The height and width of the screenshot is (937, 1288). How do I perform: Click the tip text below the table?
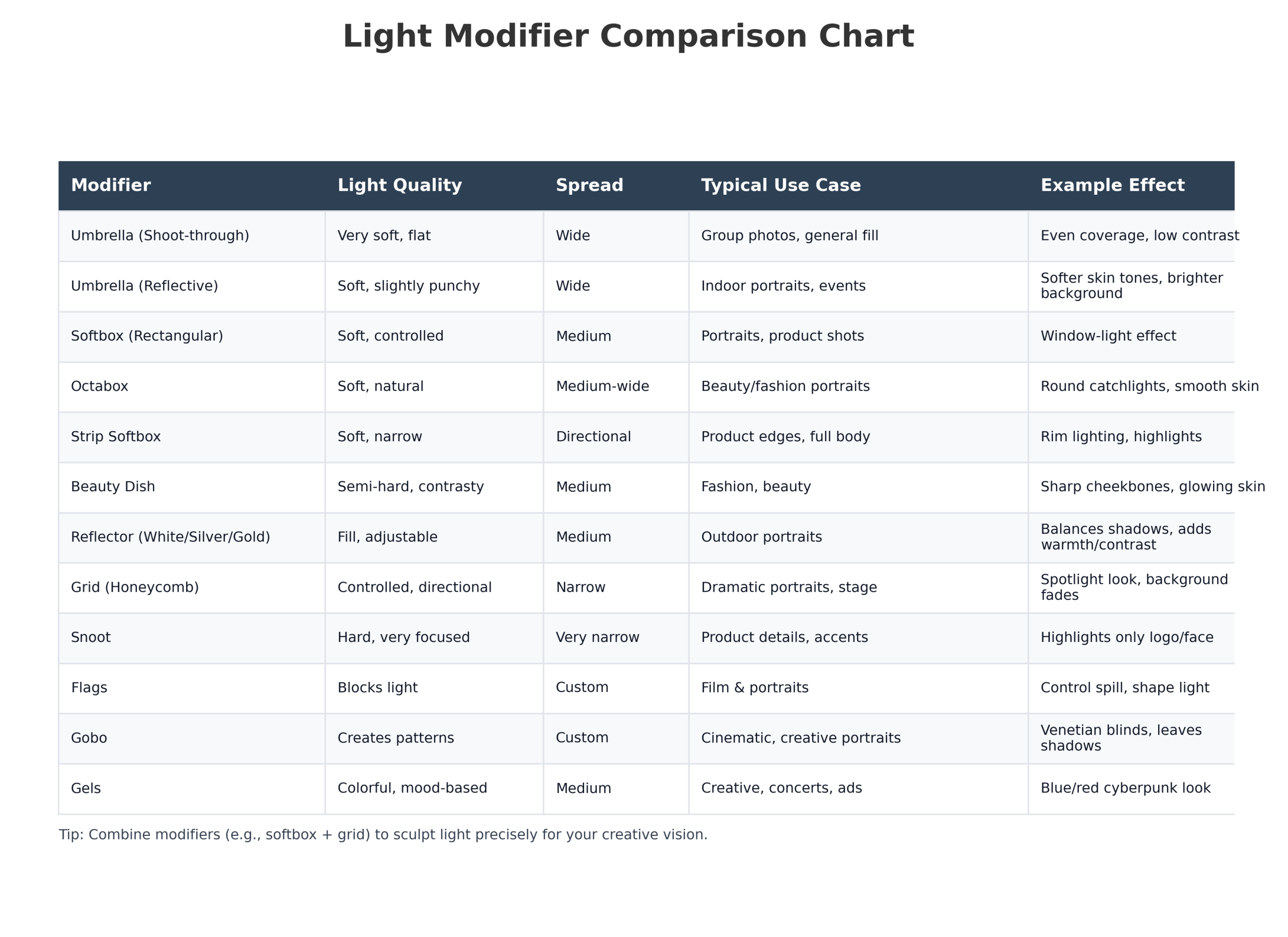[383, 835]
